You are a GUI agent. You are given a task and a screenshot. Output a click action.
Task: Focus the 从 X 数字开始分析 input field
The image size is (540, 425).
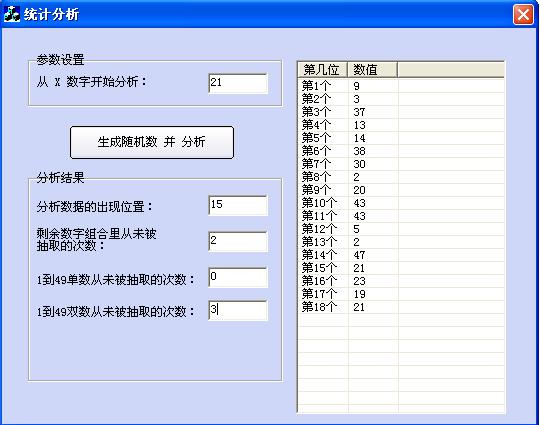(238, 83)
